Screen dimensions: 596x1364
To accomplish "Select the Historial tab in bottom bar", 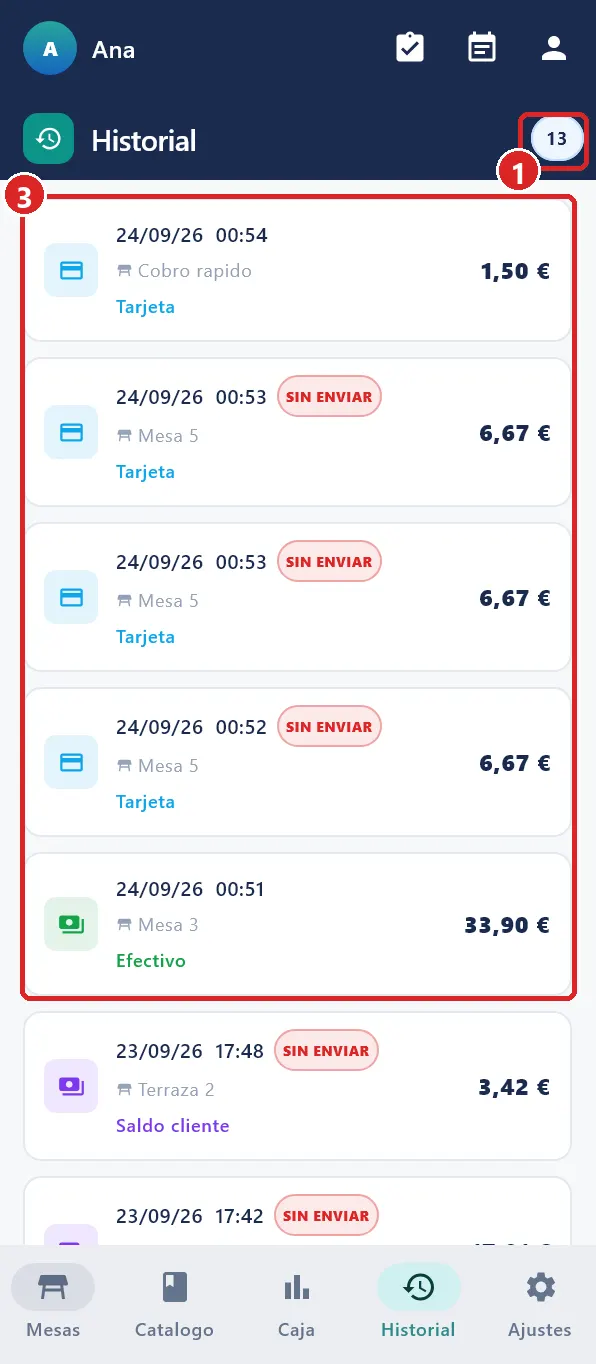I will pos(418,1302).
